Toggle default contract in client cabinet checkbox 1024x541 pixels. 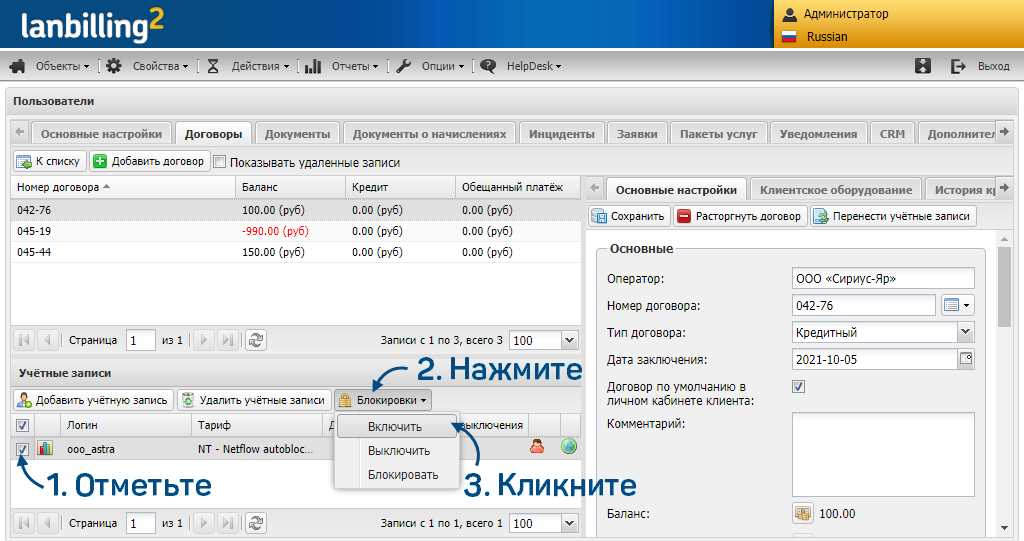tap(798, 387)
